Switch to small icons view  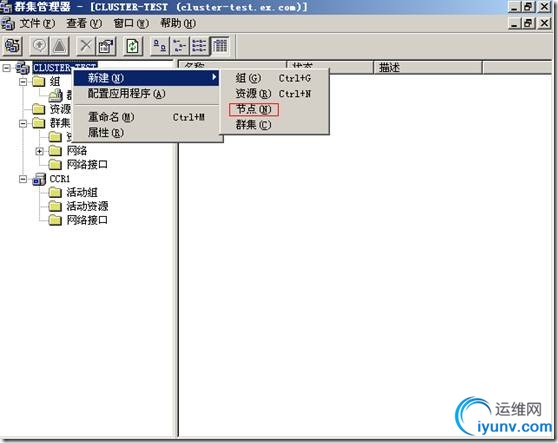179,46
